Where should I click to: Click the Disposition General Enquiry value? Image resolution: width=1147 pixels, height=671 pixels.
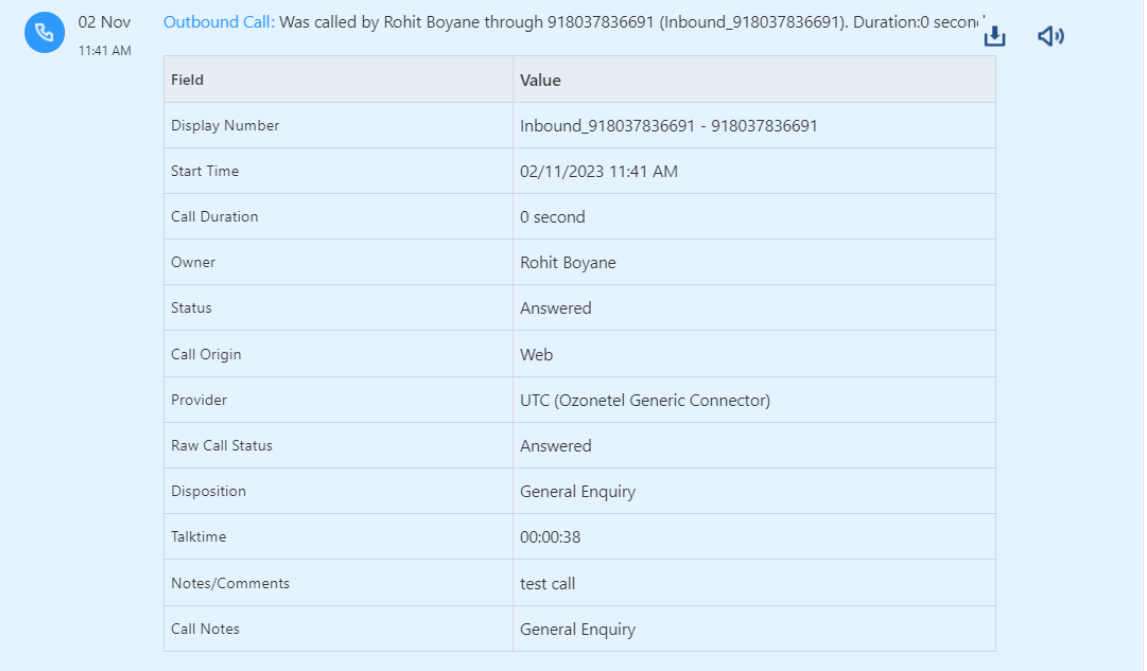577,491
